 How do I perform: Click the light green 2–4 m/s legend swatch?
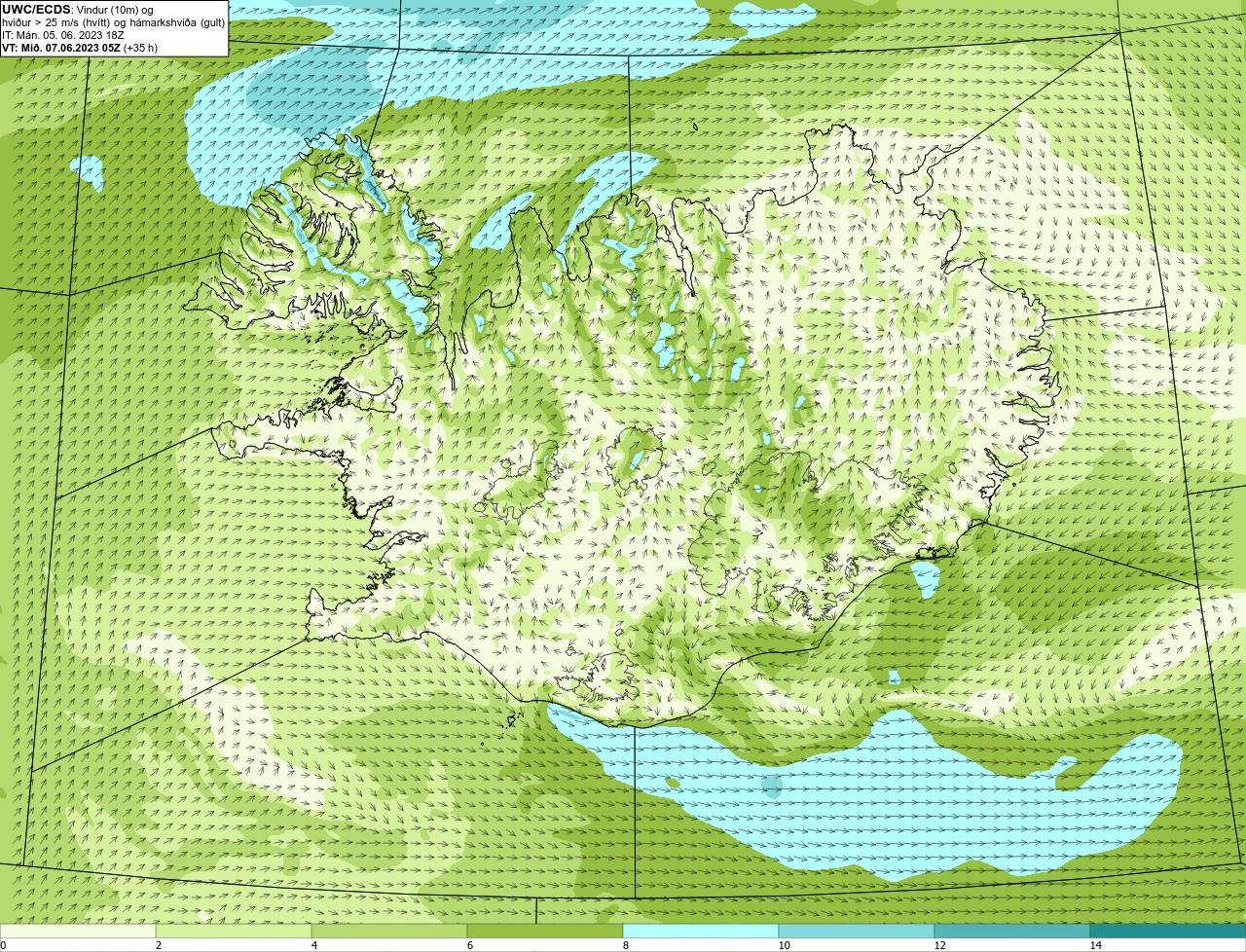click(234, 931)
